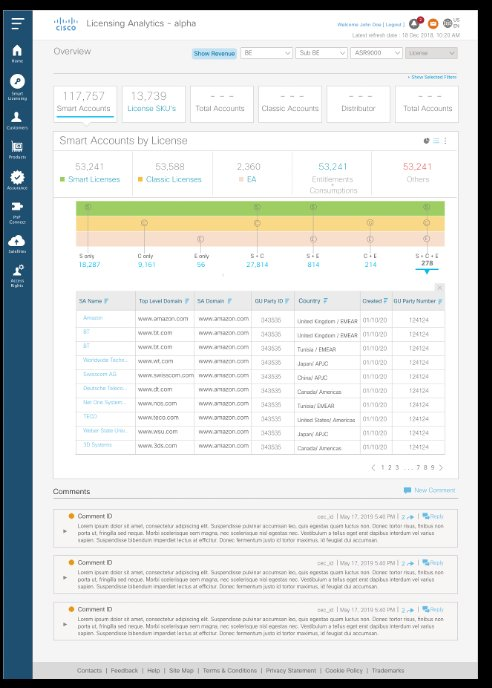The height and width of the screenshot is (688, 492).
Task: Switch to pie chart view icon
Action: point(426,141)
